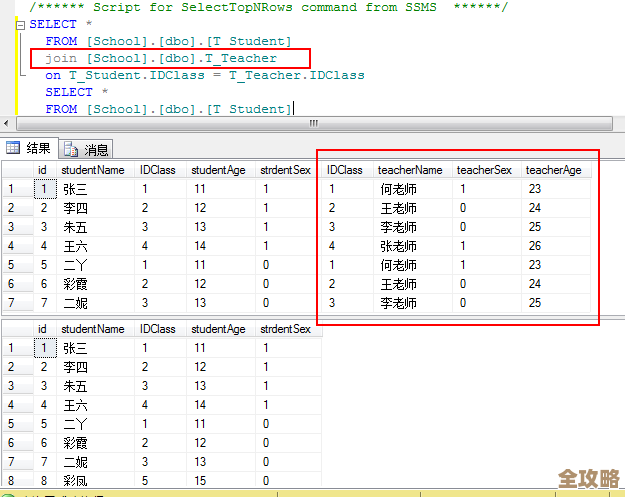Click the second SELECT * line in editor
This screenshot has width=625, height=497.
point(77,92)
